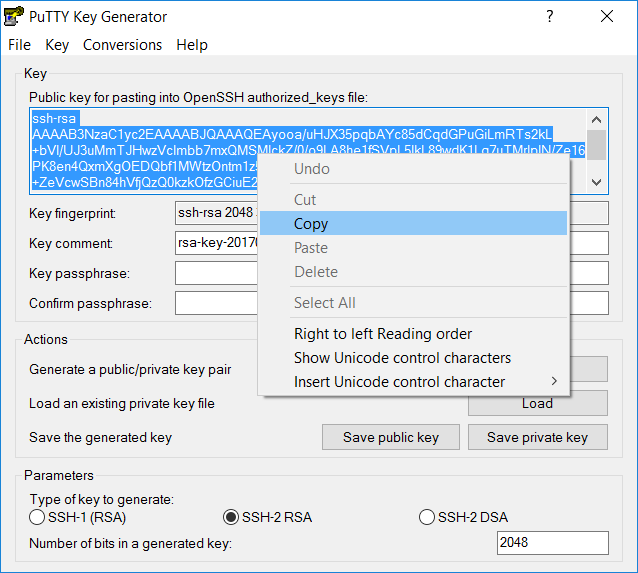Open the Key menu
Screen dimensions: 638x573
coord(57,45)
